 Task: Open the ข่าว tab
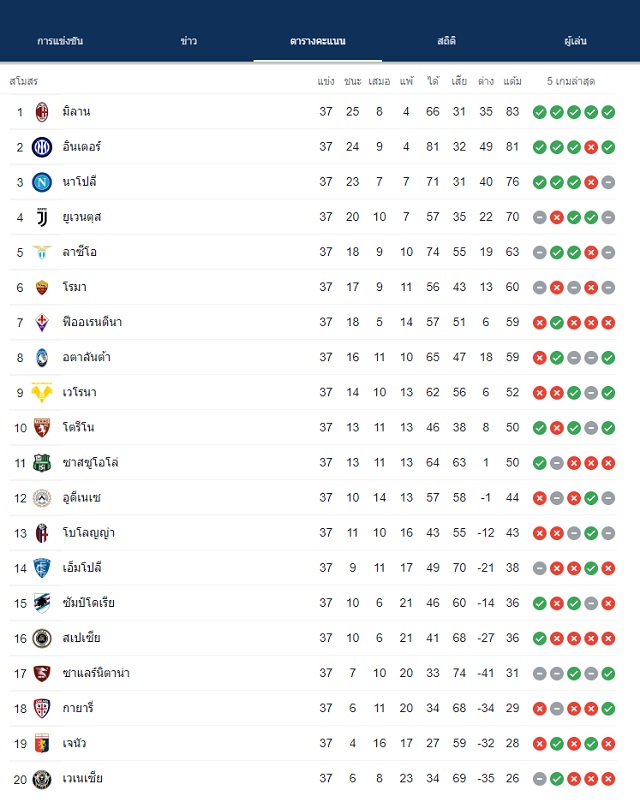pyautogui.click(x=189, y=41)
